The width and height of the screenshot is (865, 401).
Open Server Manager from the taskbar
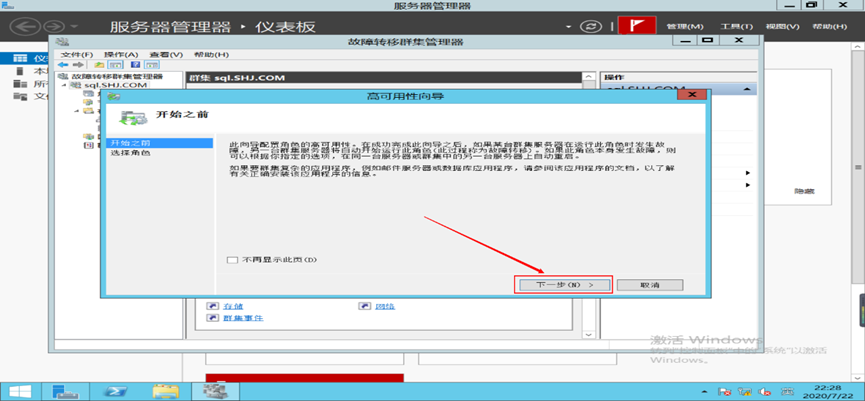(x=66, y=392)
